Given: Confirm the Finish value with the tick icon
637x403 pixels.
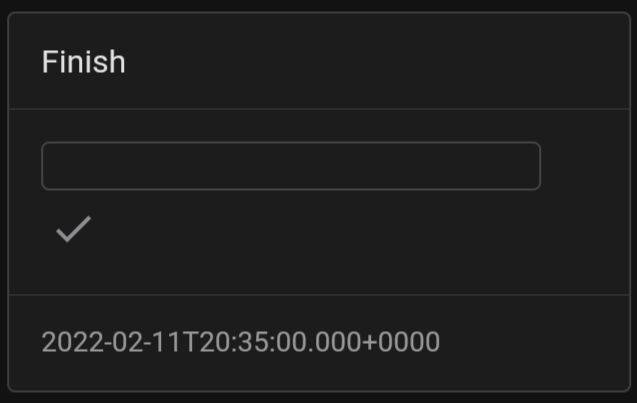Looking at the screenshot, I should 73,230.
